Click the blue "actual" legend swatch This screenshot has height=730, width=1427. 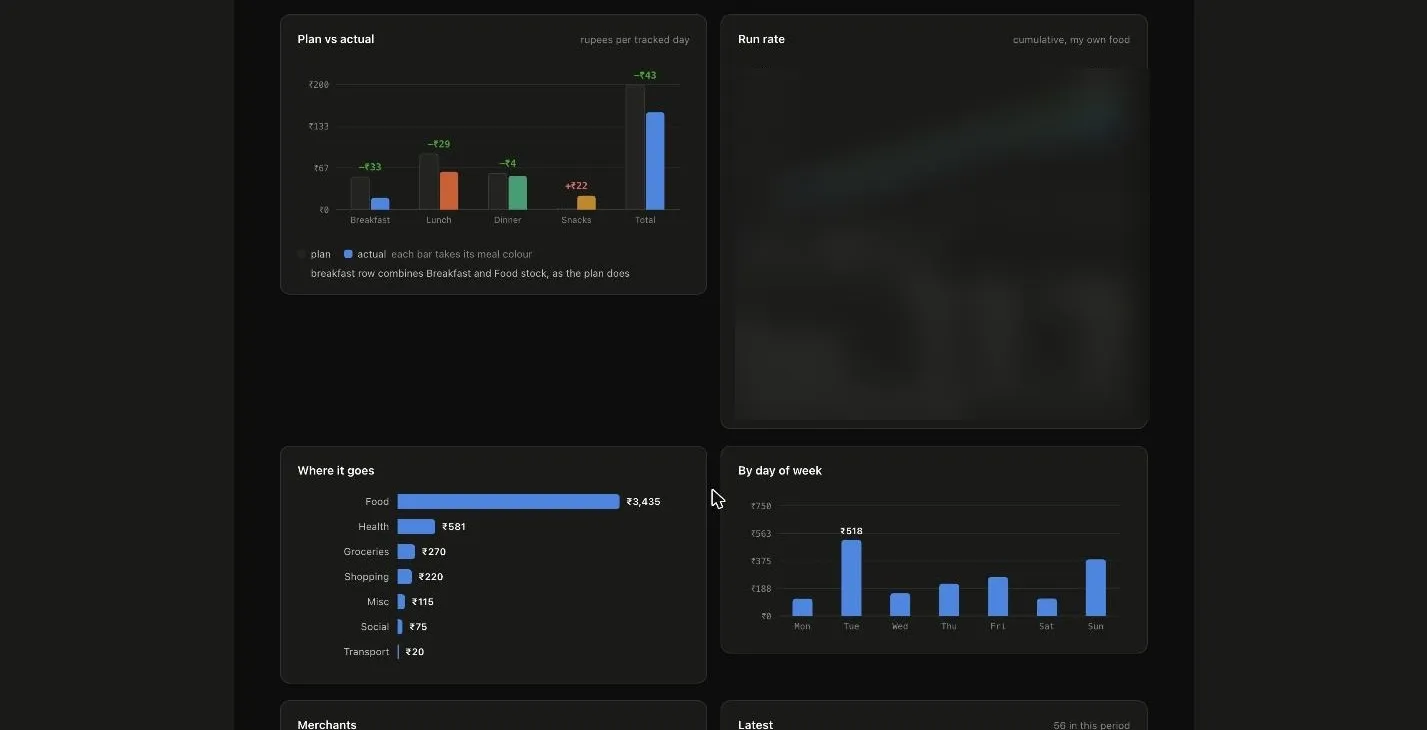coord(348,254)
